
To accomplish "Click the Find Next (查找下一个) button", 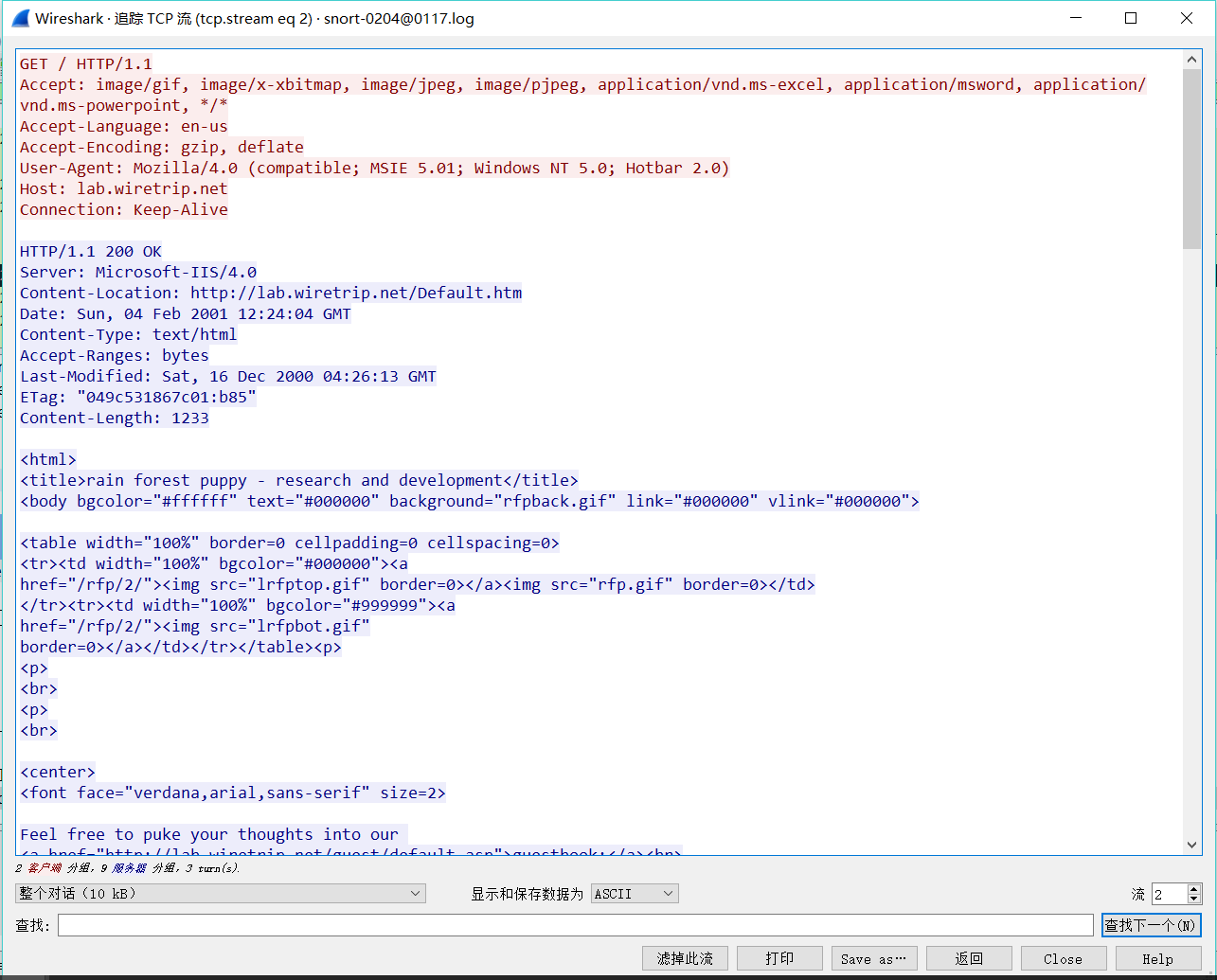I will (1152, 925).
